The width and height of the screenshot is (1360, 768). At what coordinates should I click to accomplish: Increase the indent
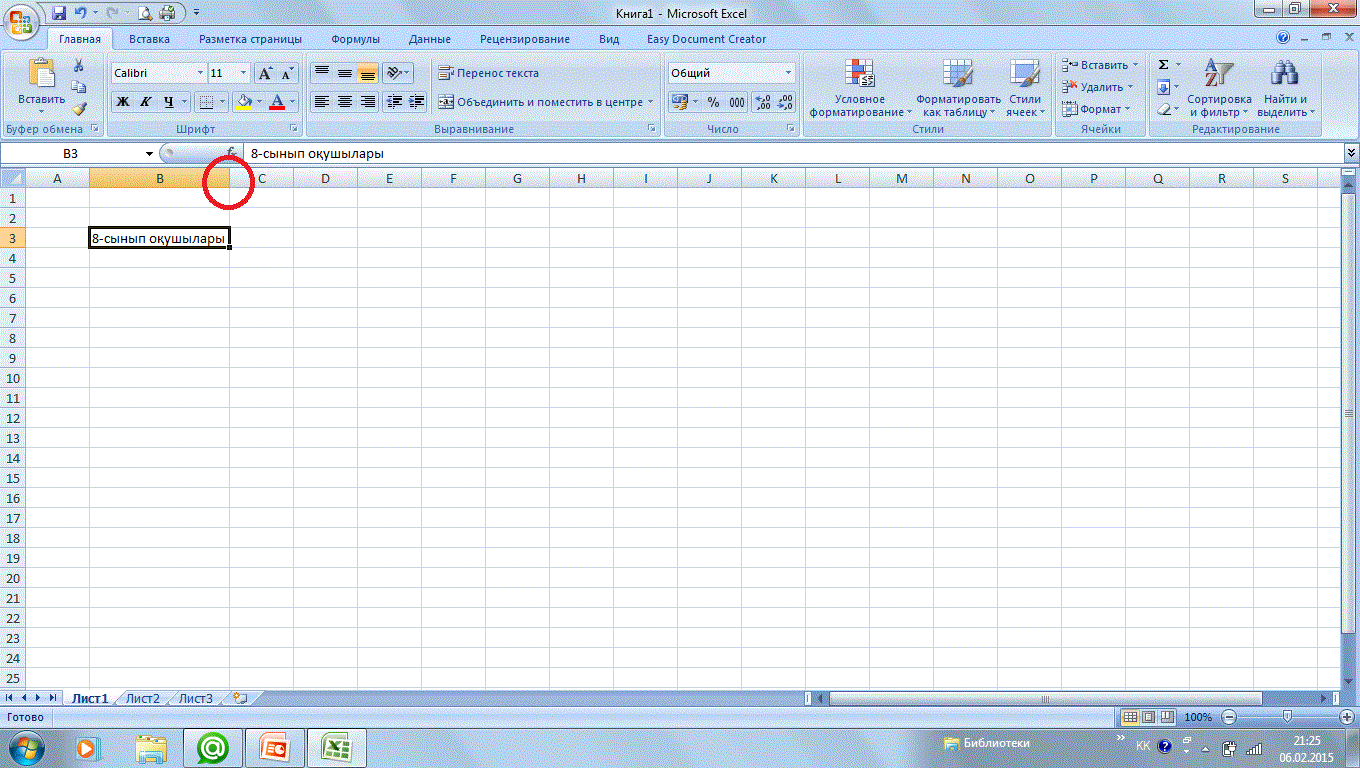417,102
